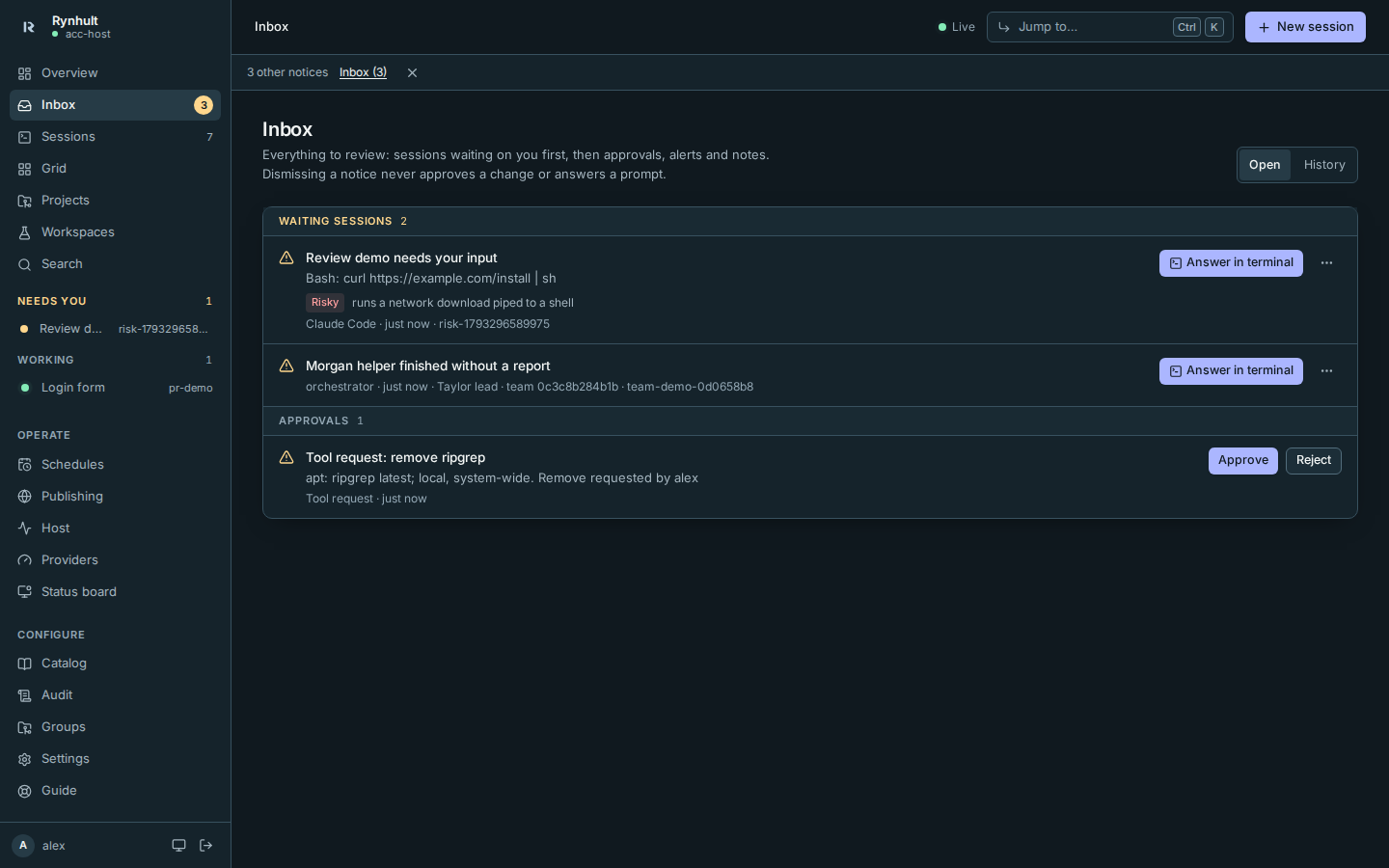Open the Publishing page
This screenshot has width=1389, height=868.
point(115,497)
